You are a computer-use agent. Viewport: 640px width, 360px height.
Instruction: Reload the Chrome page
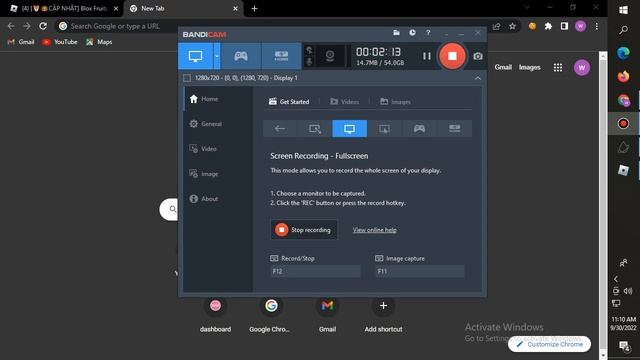pos(43,26)
